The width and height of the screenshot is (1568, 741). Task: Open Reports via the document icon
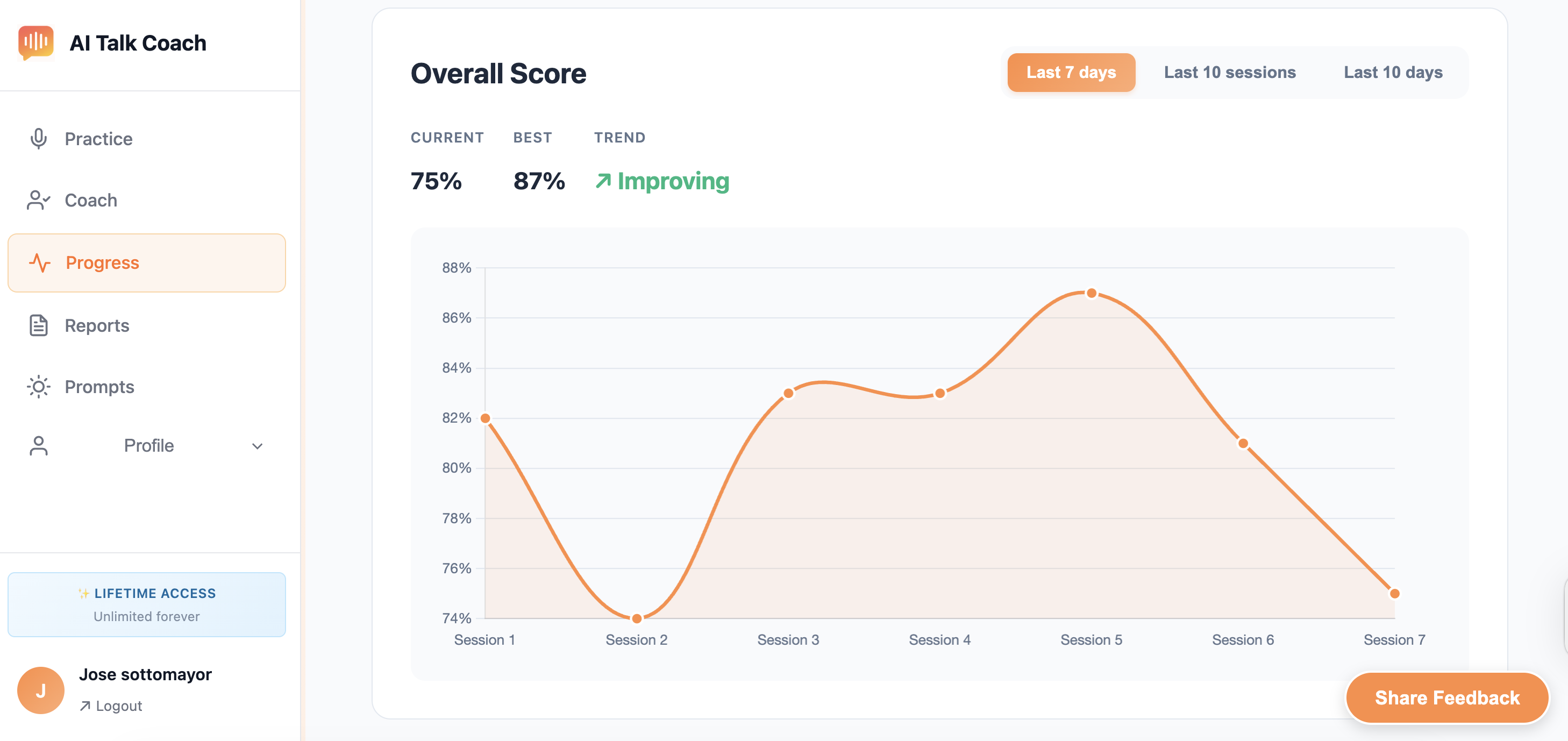tap(38, 325)
